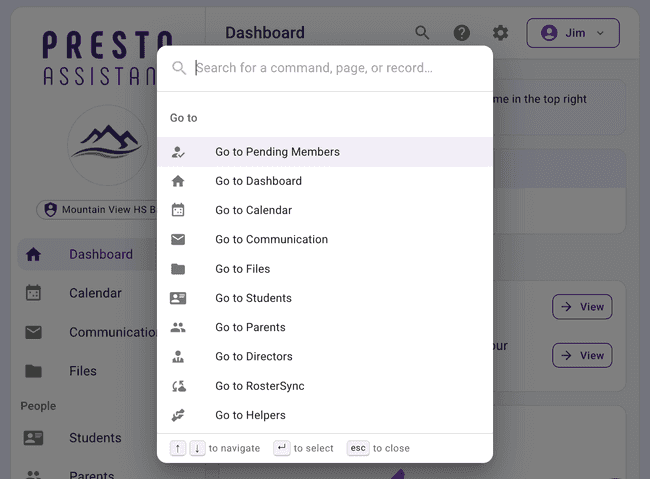The width and height of the screenshot is (650, 479).
Task: Select Go to Calendar command
Action: point(325,210)
